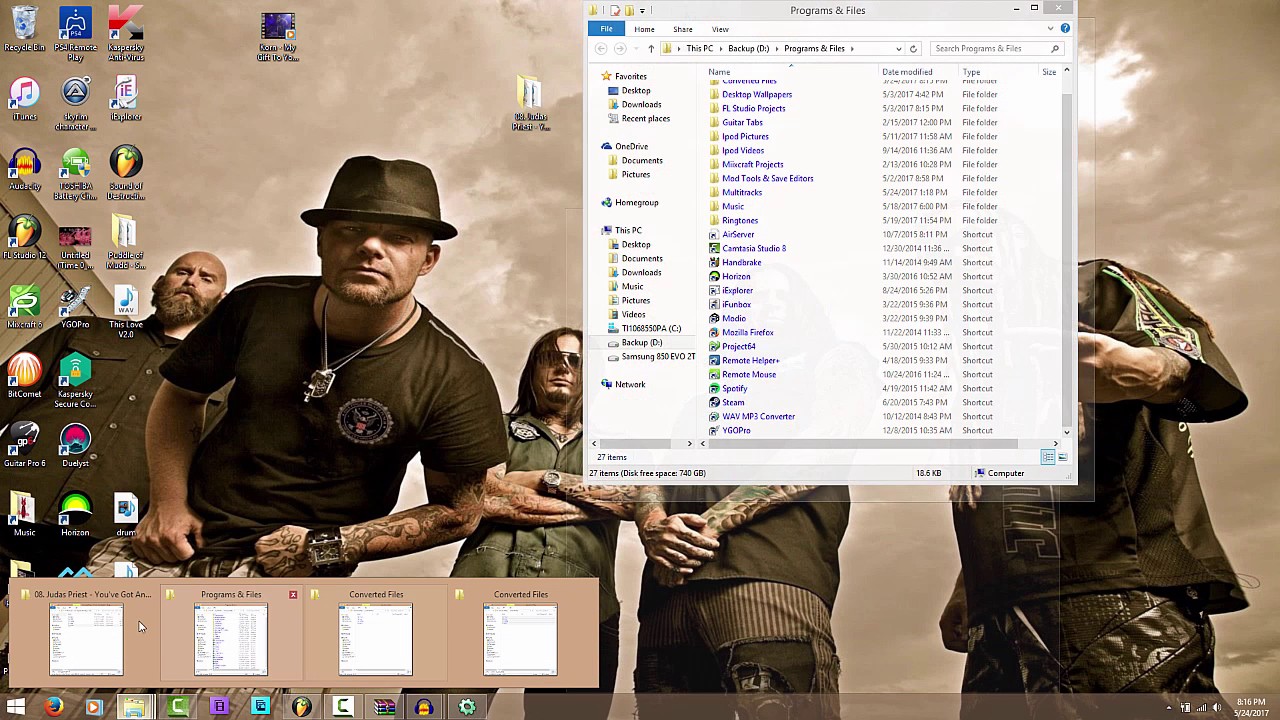The image size is (1280, 720).
Task: Click the breadcrumb arrow after Programs & Files
Action: tap(852, 48)
